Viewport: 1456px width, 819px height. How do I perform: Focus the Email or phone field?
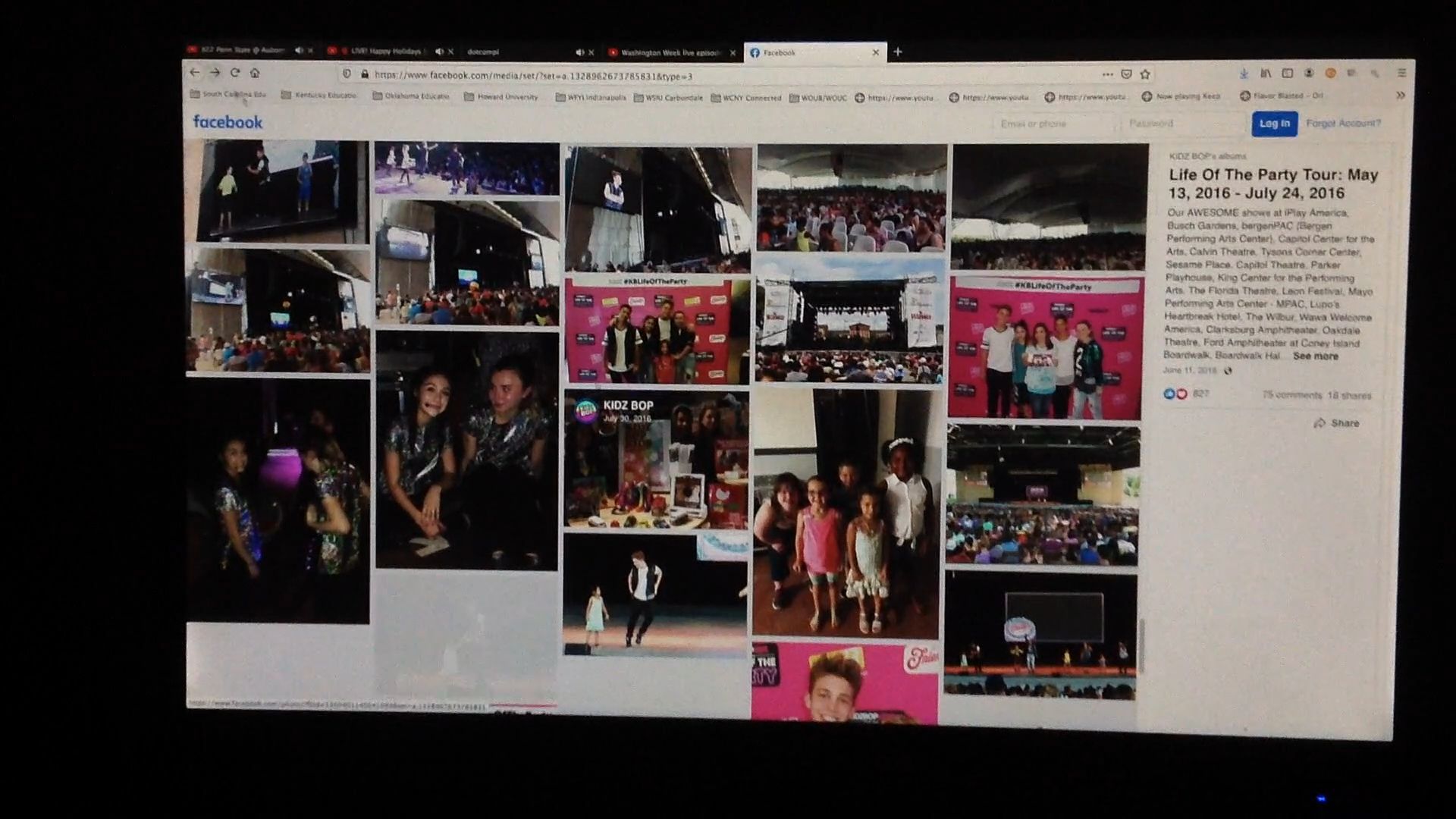[x=1054, y=124]
